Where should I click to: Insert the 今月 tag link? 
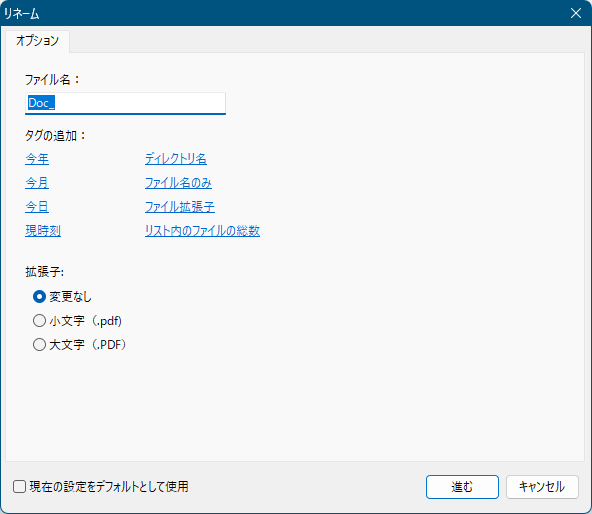[x=37, y=183]
